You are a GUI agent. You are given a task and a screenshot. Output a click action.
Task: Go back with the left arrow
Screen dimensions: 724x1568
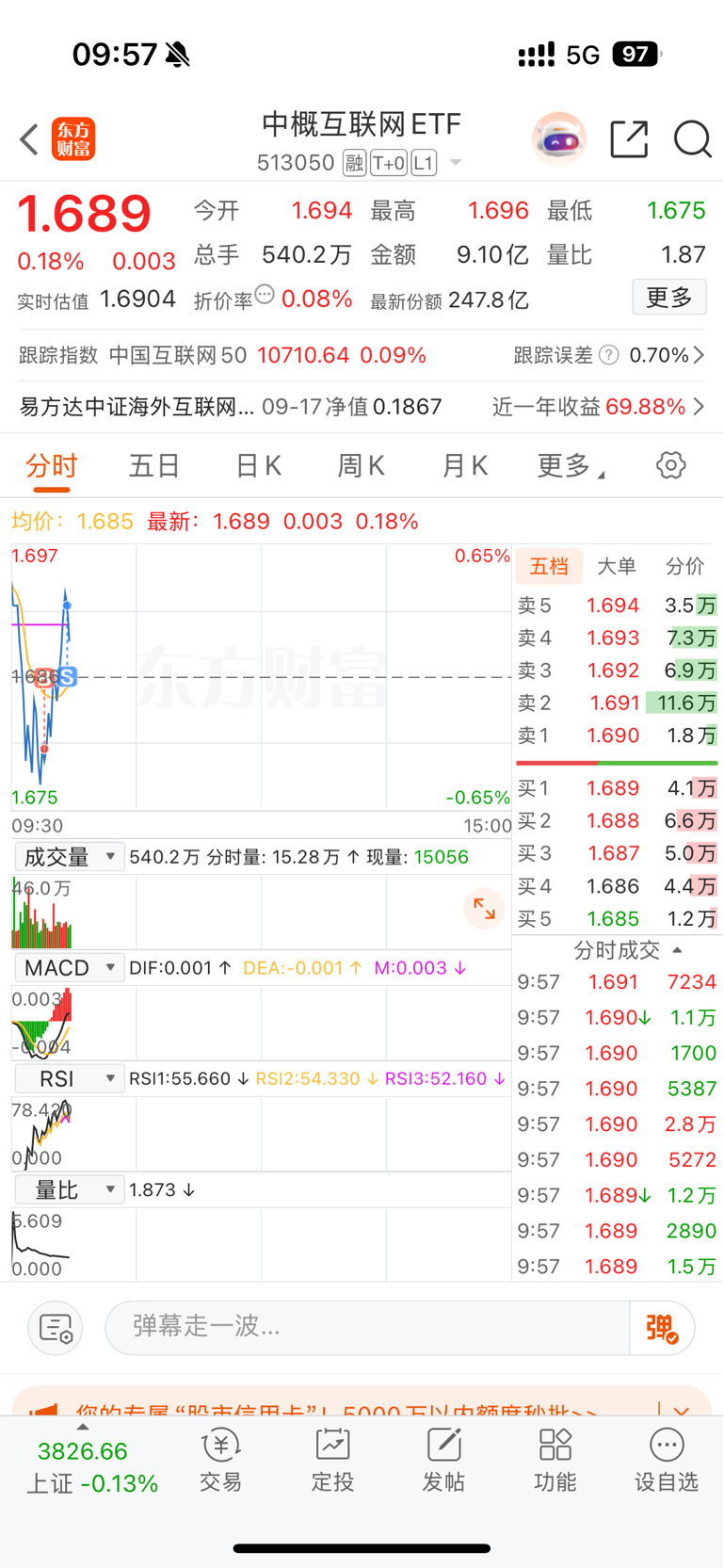(29, 140)
